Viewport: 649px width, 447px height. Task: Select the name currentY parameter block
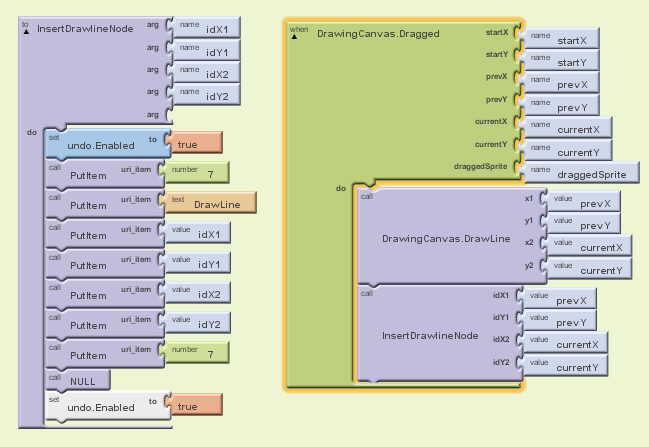click(x=566, y=151)
